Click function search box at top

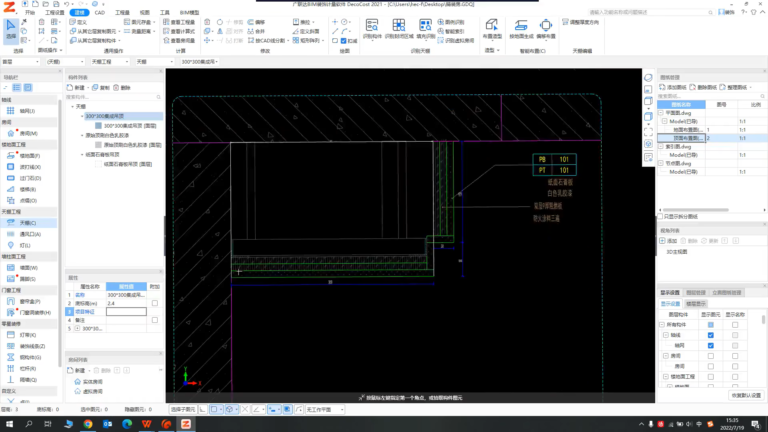[651, 12]
